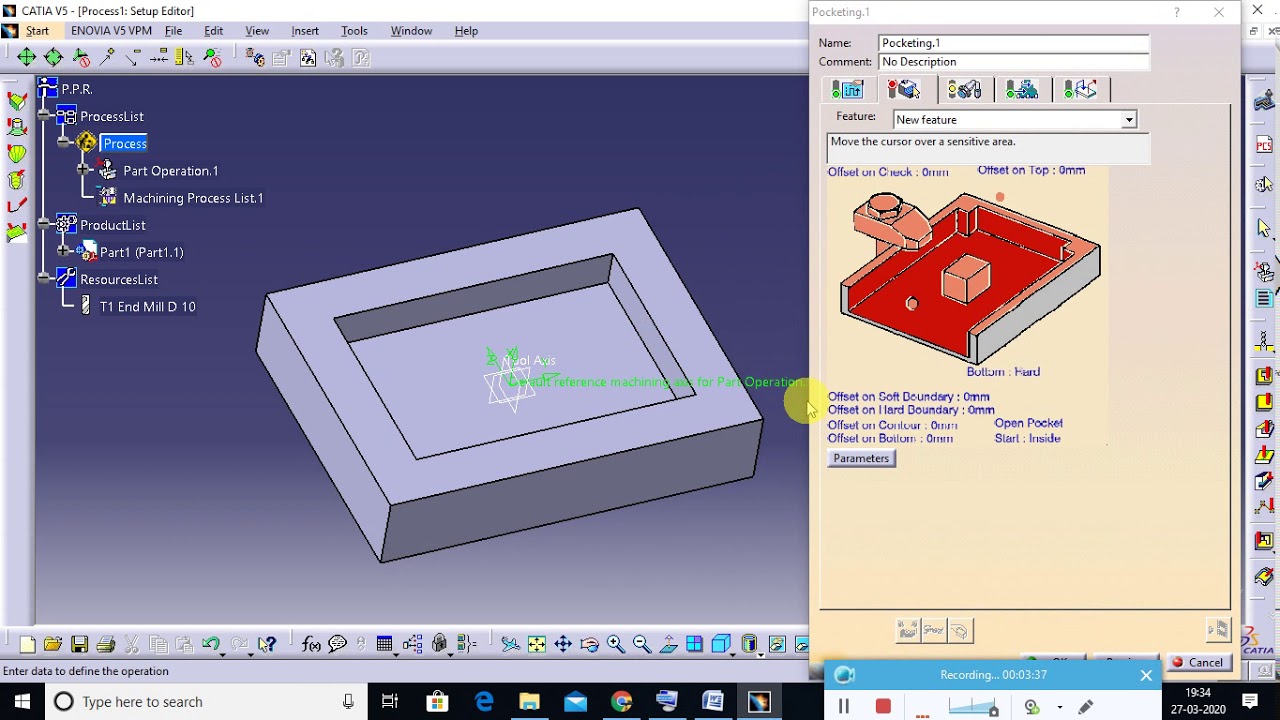Click the Save diskette icon
This screenshot has height=720, width=1280.
tap(79, 645)
